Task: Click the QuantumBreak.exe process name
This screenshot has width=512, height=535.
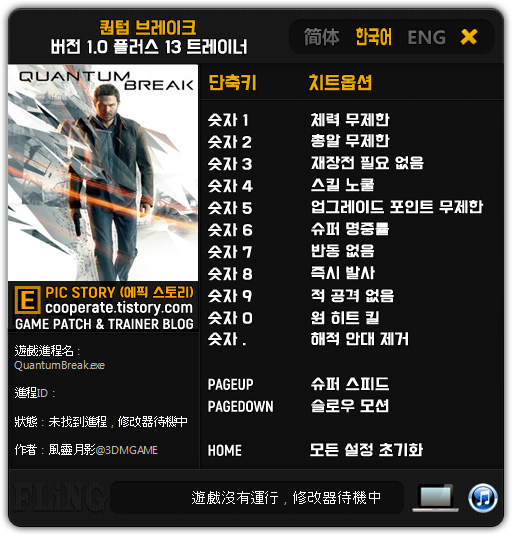Action: tap(60, 365)
